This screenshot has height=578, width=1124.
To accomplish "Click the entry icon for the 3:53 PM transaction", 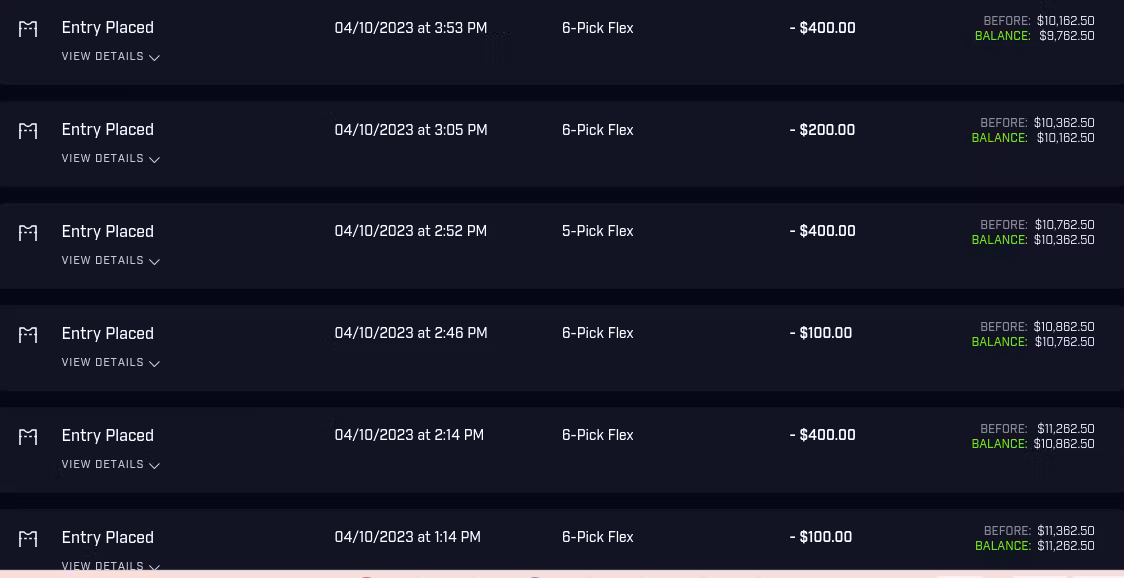I will 28,29.
